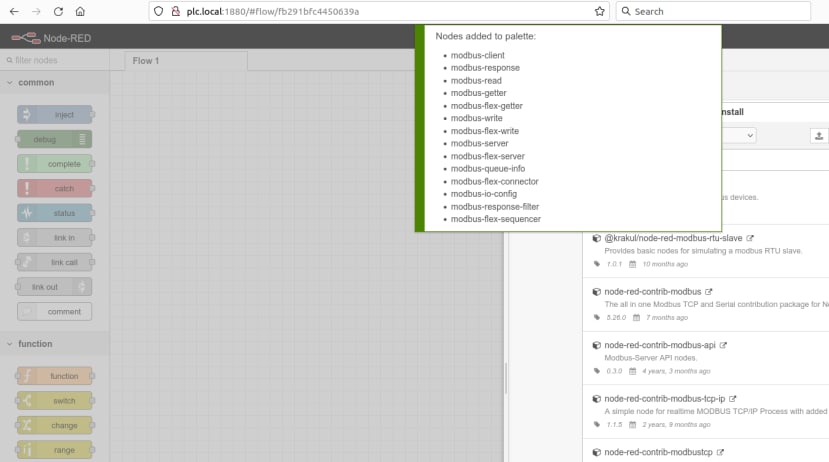The image size is (829, 462).
Task: Click the browser reload icon
Action: pyautogui.click(x=58, y=11)
